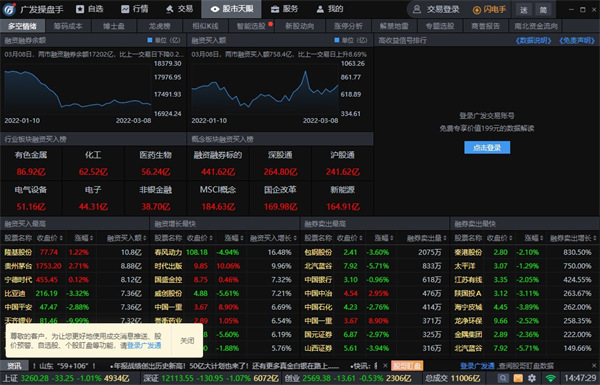
Task: Launch the 闪电手 quick trade
Action: [489, 9]
